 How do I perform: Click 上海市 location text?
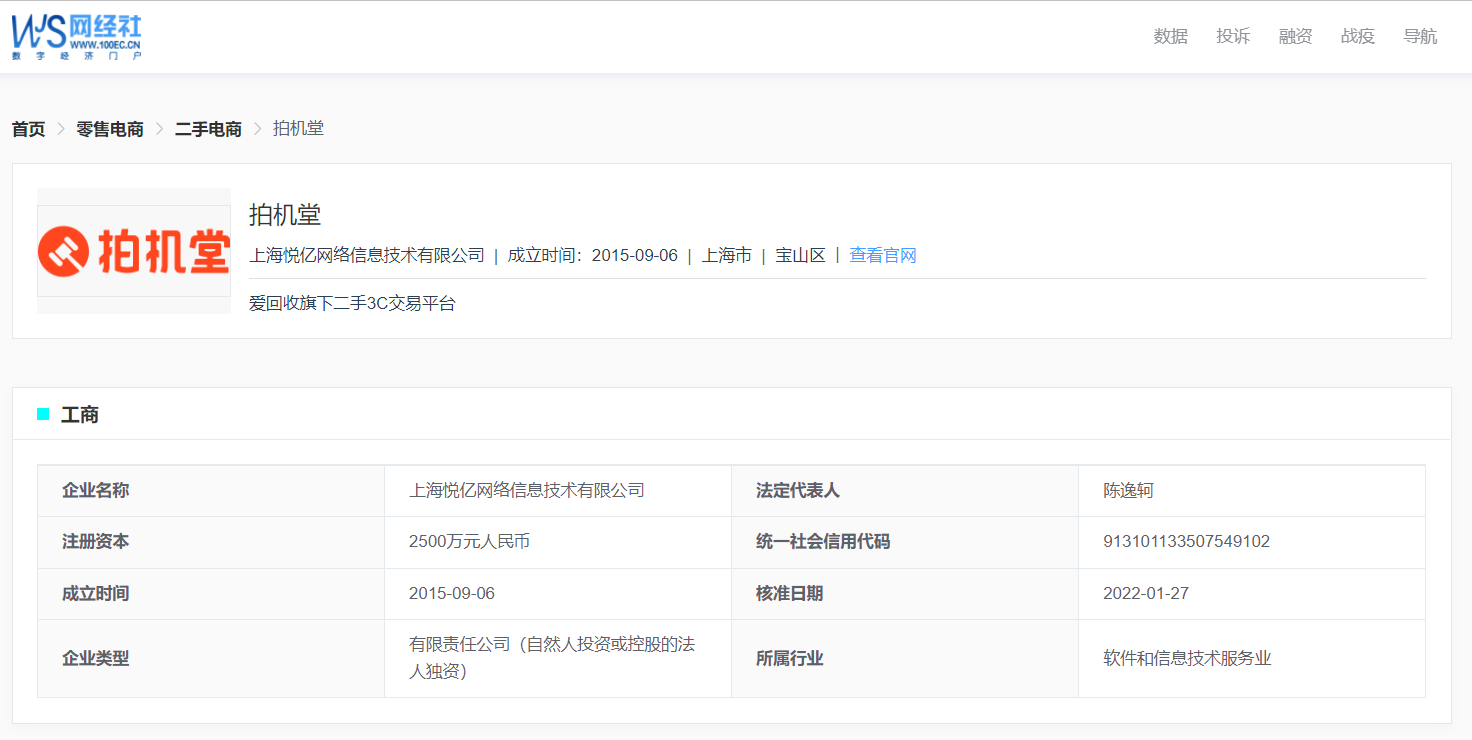[726, 255]
